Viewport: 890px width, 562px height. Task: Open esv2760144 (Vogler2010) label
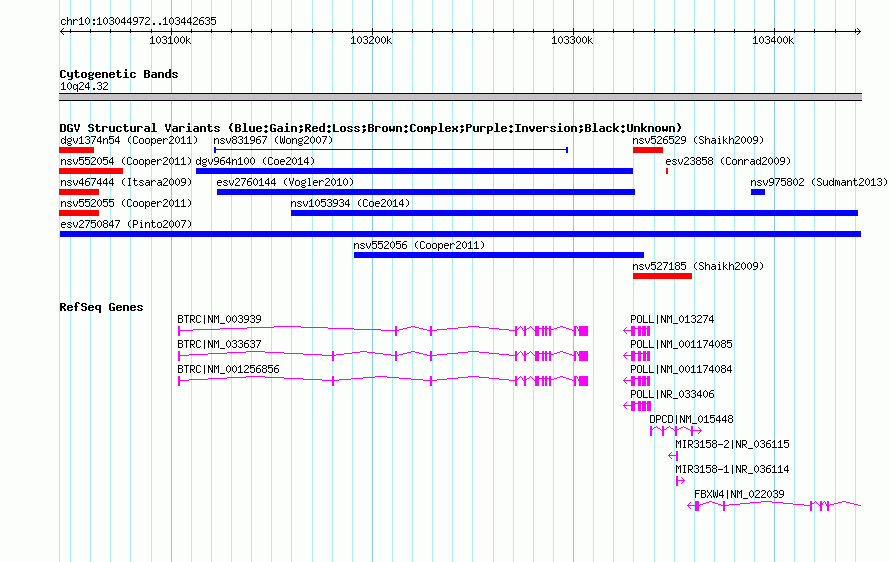pos(285,182)
